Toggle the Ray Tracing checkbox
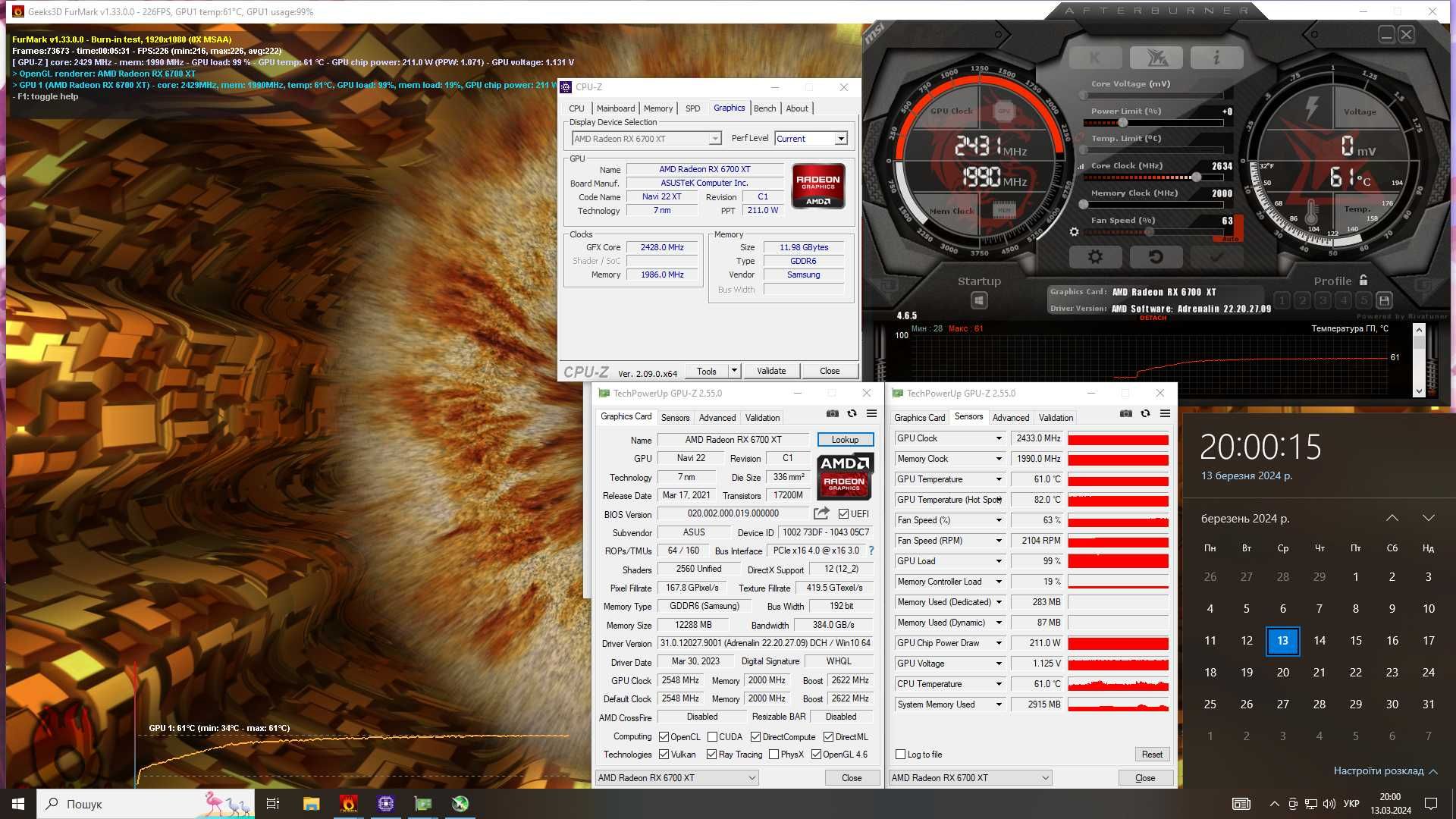Viewport: 1456px width, 819px height. pyautogui.click(x=711, y=755)
